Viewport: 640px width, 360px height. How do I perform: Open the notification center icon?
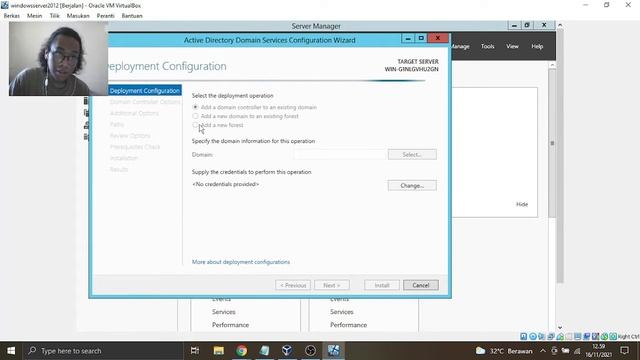pyautogui.click(x=624, y=351)
